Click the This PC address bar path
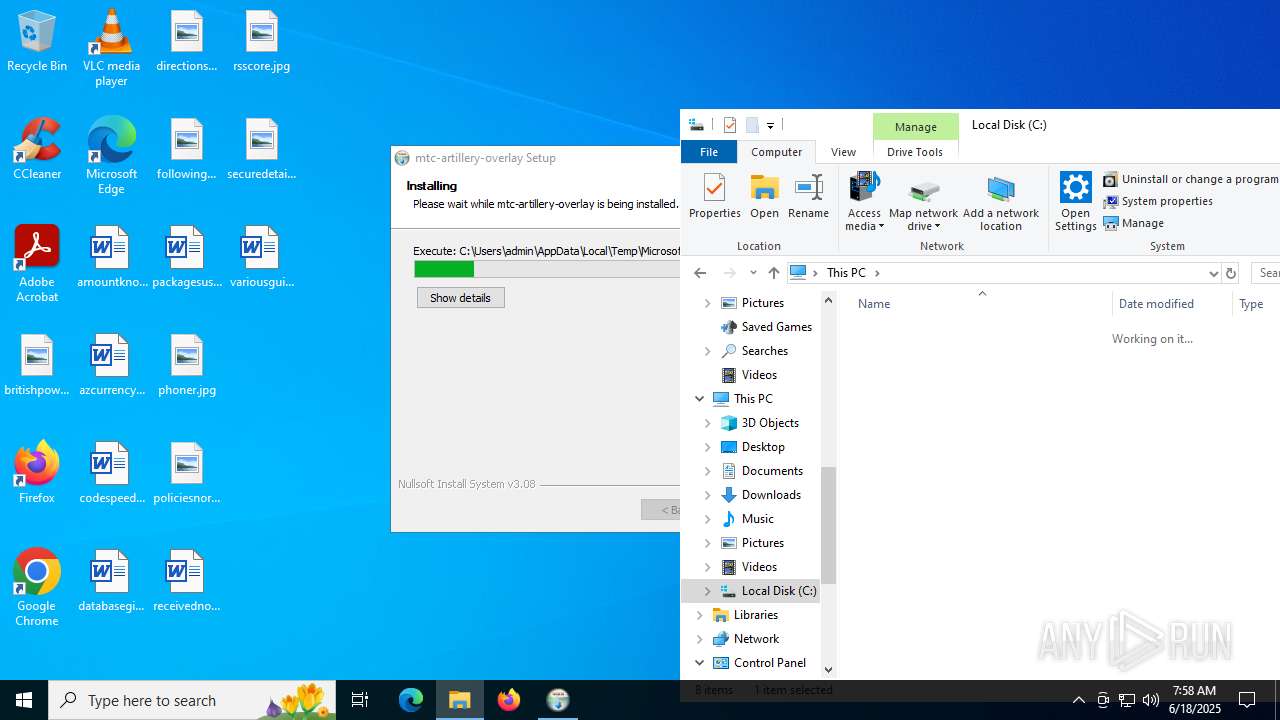The width and height of the screenshot is (1280, 720). (846, 273)
